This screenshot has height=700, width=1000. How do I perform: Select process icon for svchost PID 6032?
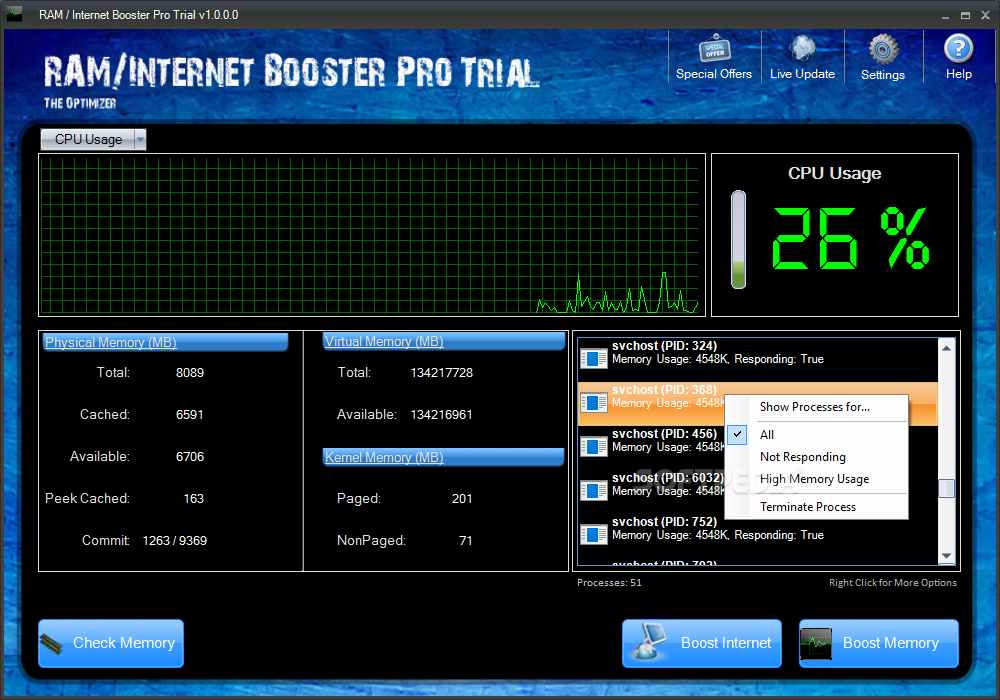(x=594, y=491)
